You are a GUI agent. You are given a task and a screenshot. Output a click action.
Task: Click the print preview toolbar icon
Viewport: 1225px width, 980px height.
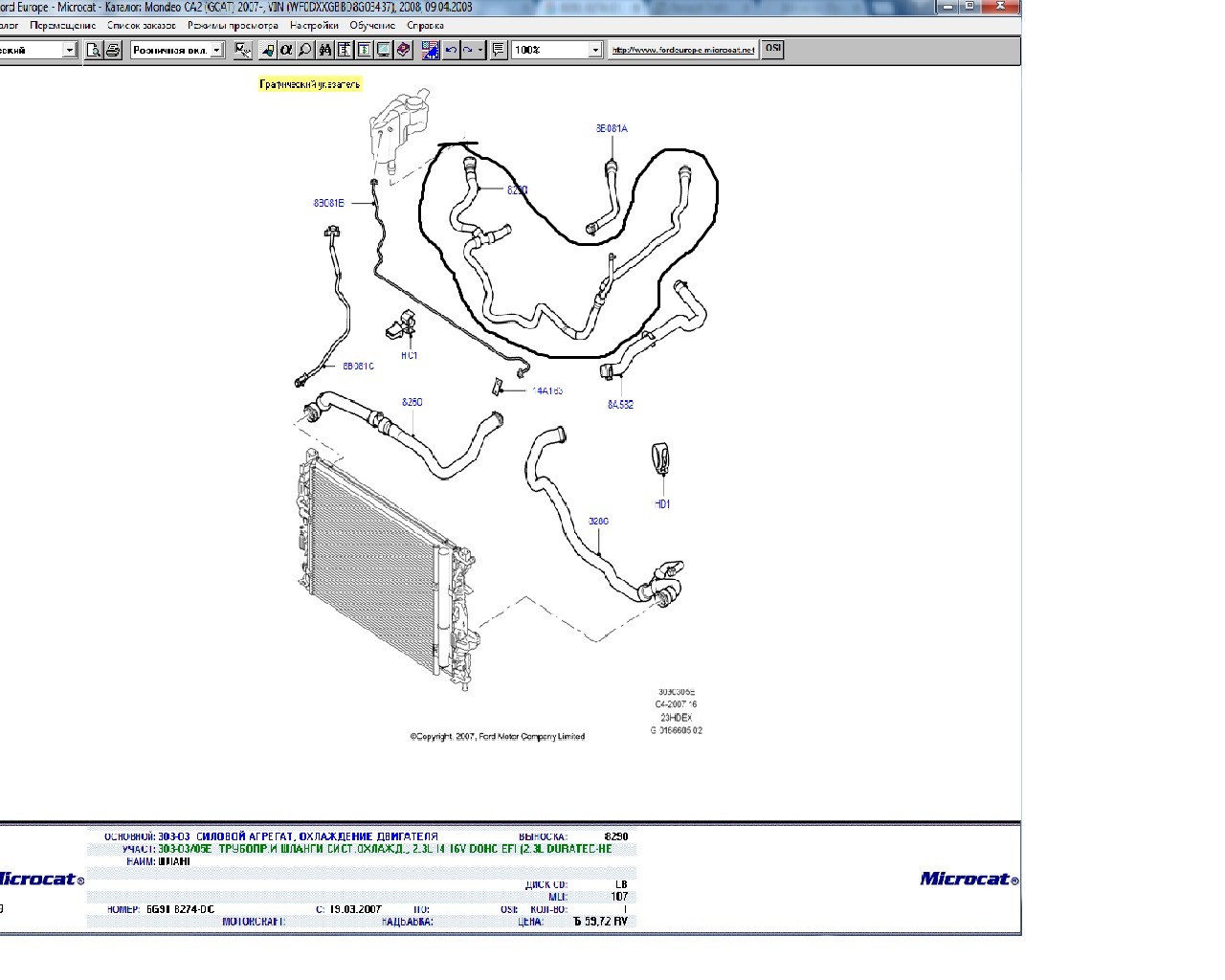coord(94,50)
